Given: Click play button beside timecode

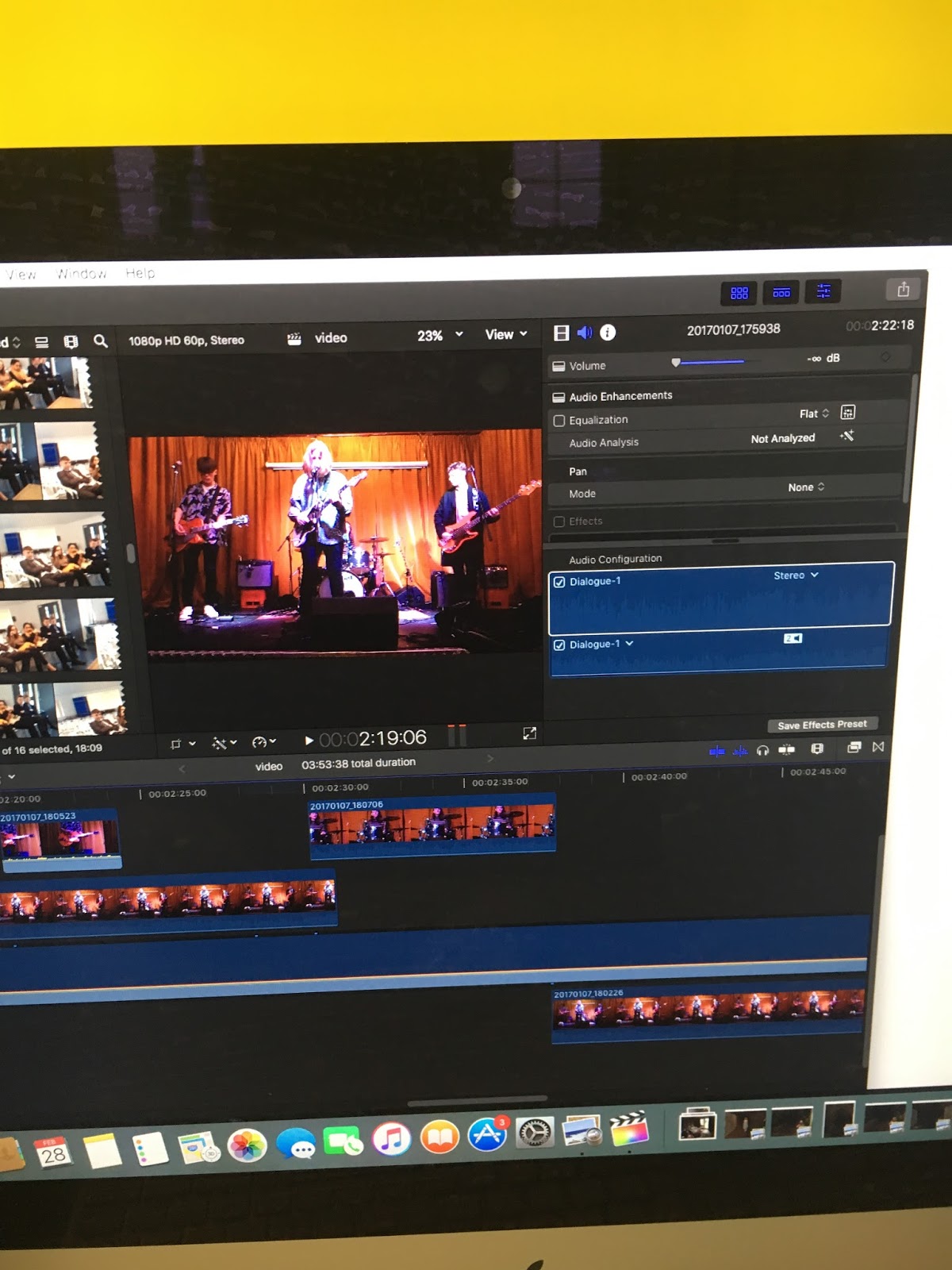Looking at the screenshot, I should tap(309, 741).
